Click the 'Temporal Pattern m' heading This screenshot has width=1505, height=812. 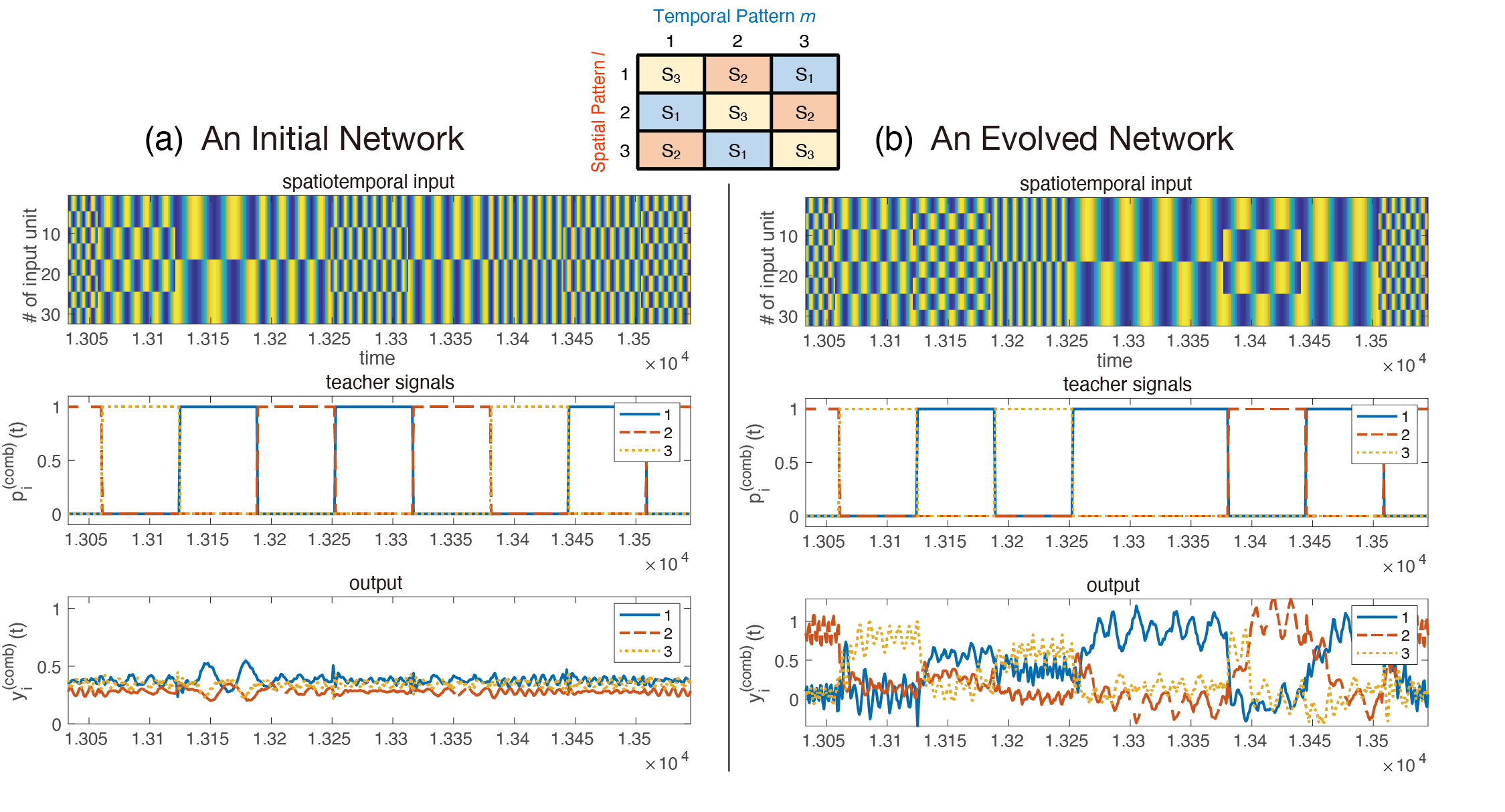(x=733, y=16)
